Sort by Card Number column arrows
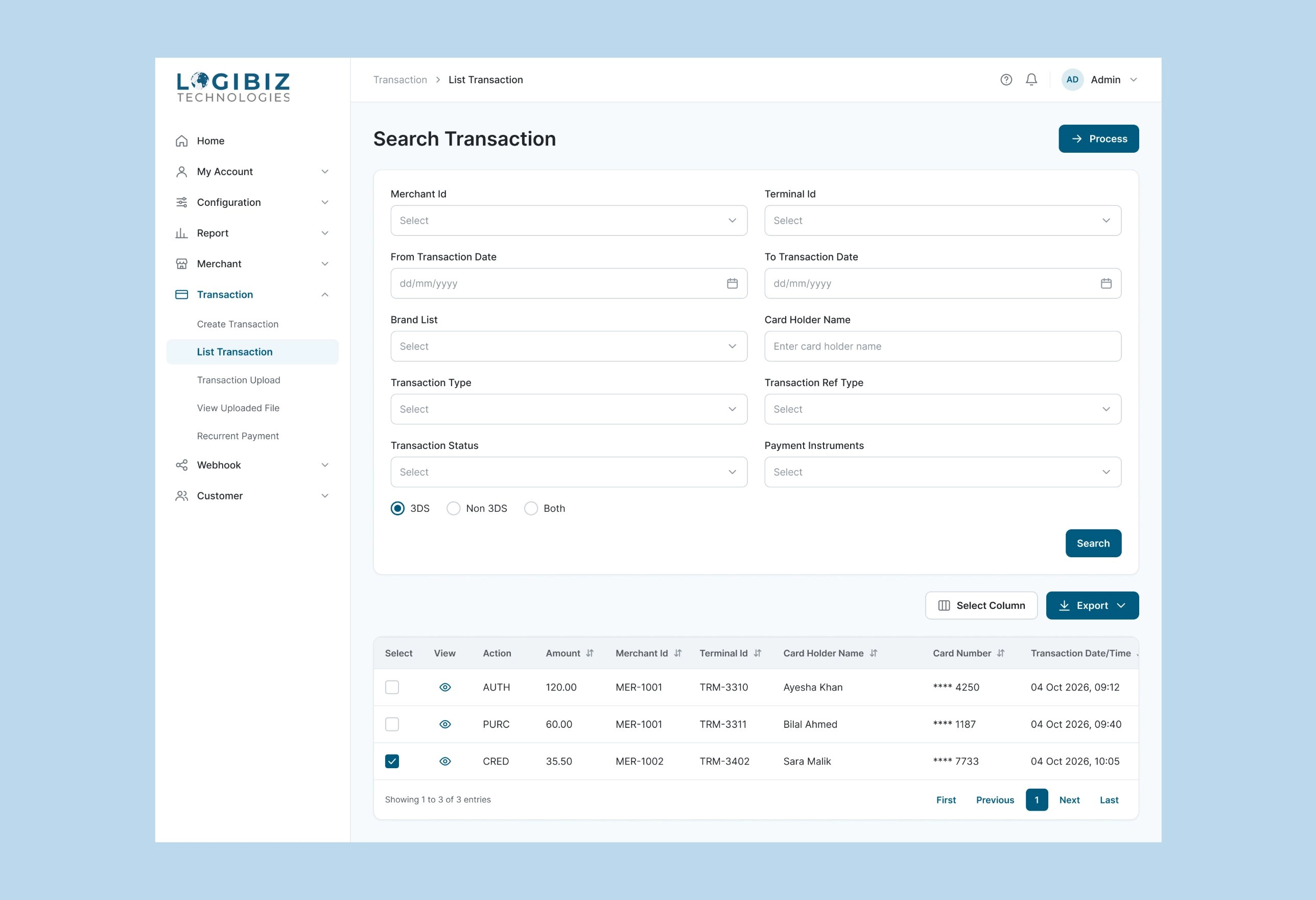Screen dimensions: 1316x900 [1001, 653]
